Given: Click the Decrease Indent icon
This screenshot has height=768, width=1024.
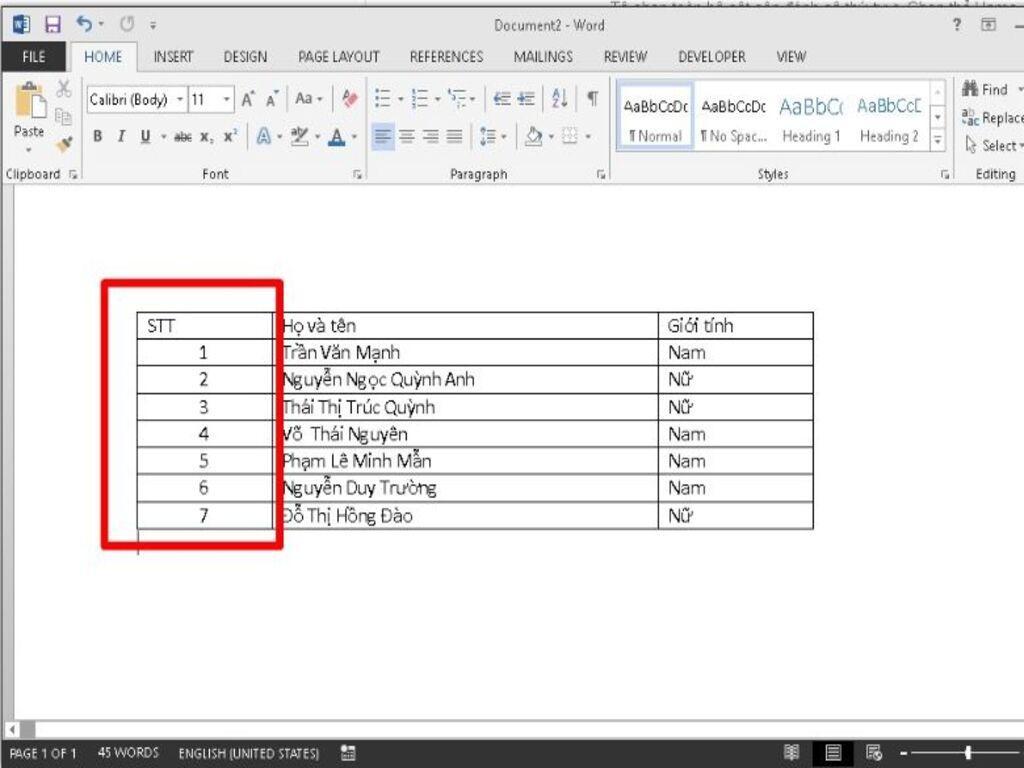Looking at the screenshot, I should (x=501, y=97).
